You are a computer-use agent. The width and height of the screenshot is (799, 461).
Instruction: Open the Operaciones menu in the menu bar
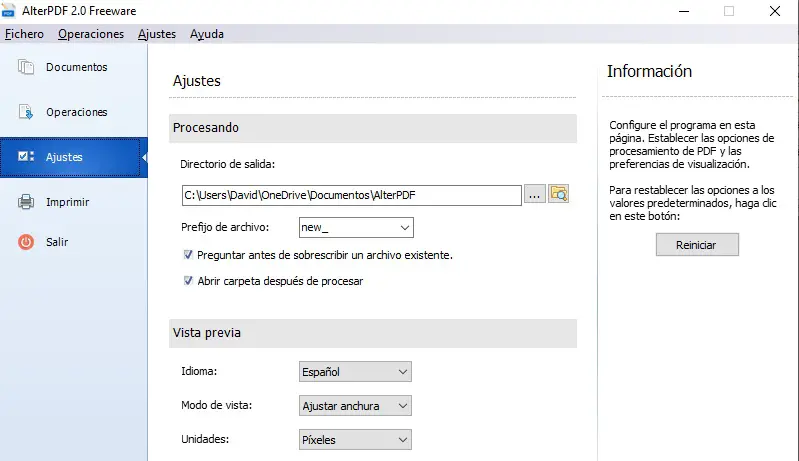click(x=91, y=34)
